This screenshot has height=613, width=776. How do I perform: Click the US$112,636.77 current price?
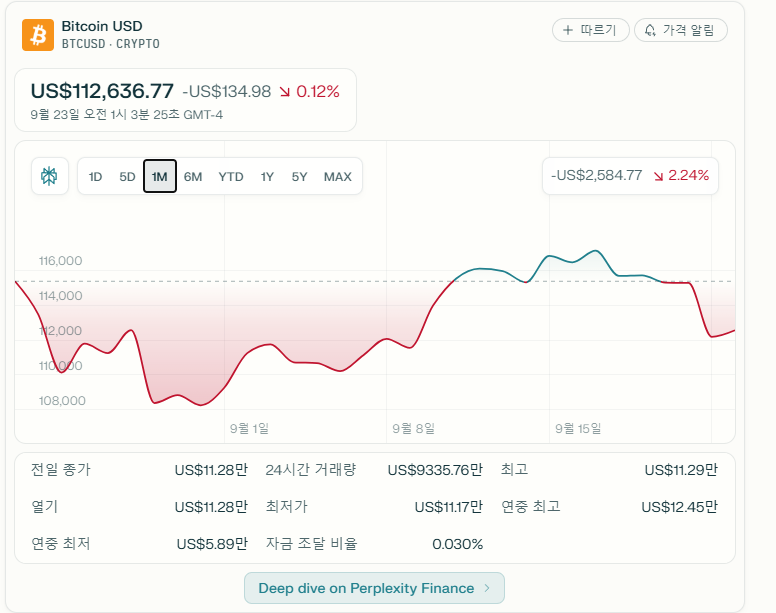click(x=102, y=91)
